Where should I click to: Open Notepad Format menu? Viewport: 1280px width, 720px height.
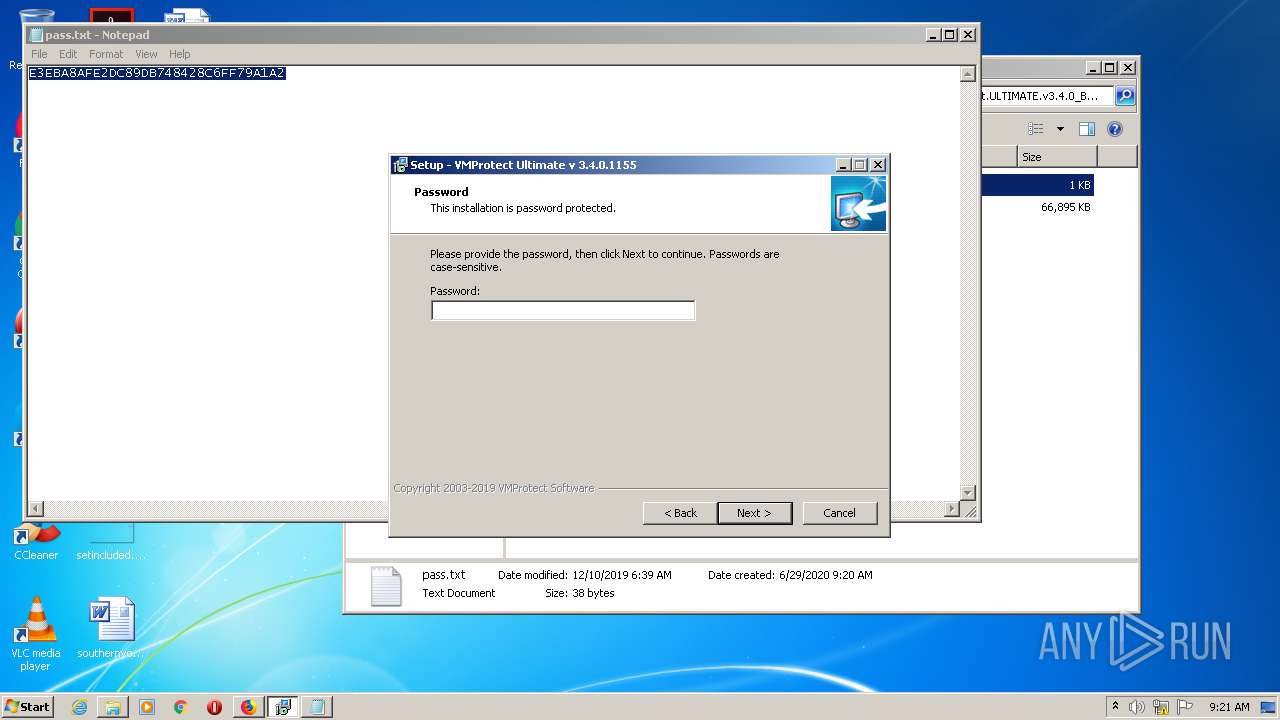pos(106,54)
